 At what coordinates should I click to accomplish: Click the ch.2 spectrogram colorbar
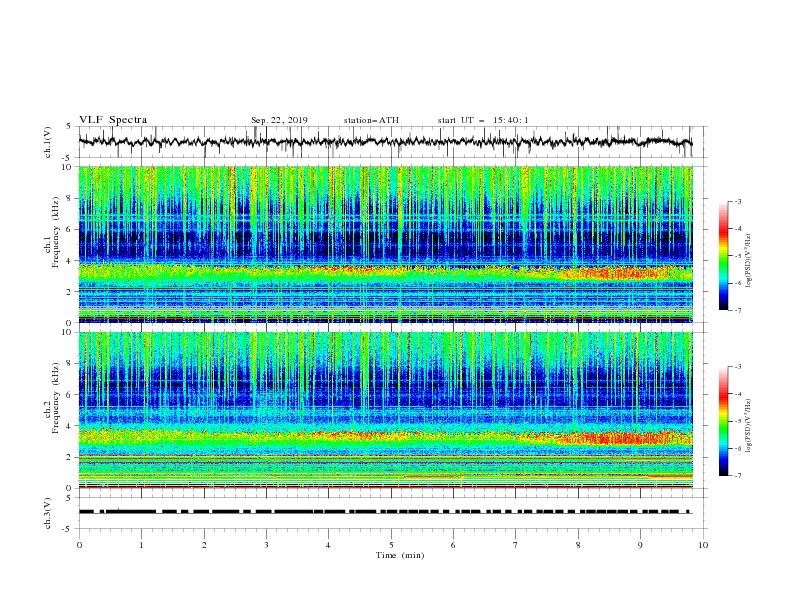[x=723, y=421]
